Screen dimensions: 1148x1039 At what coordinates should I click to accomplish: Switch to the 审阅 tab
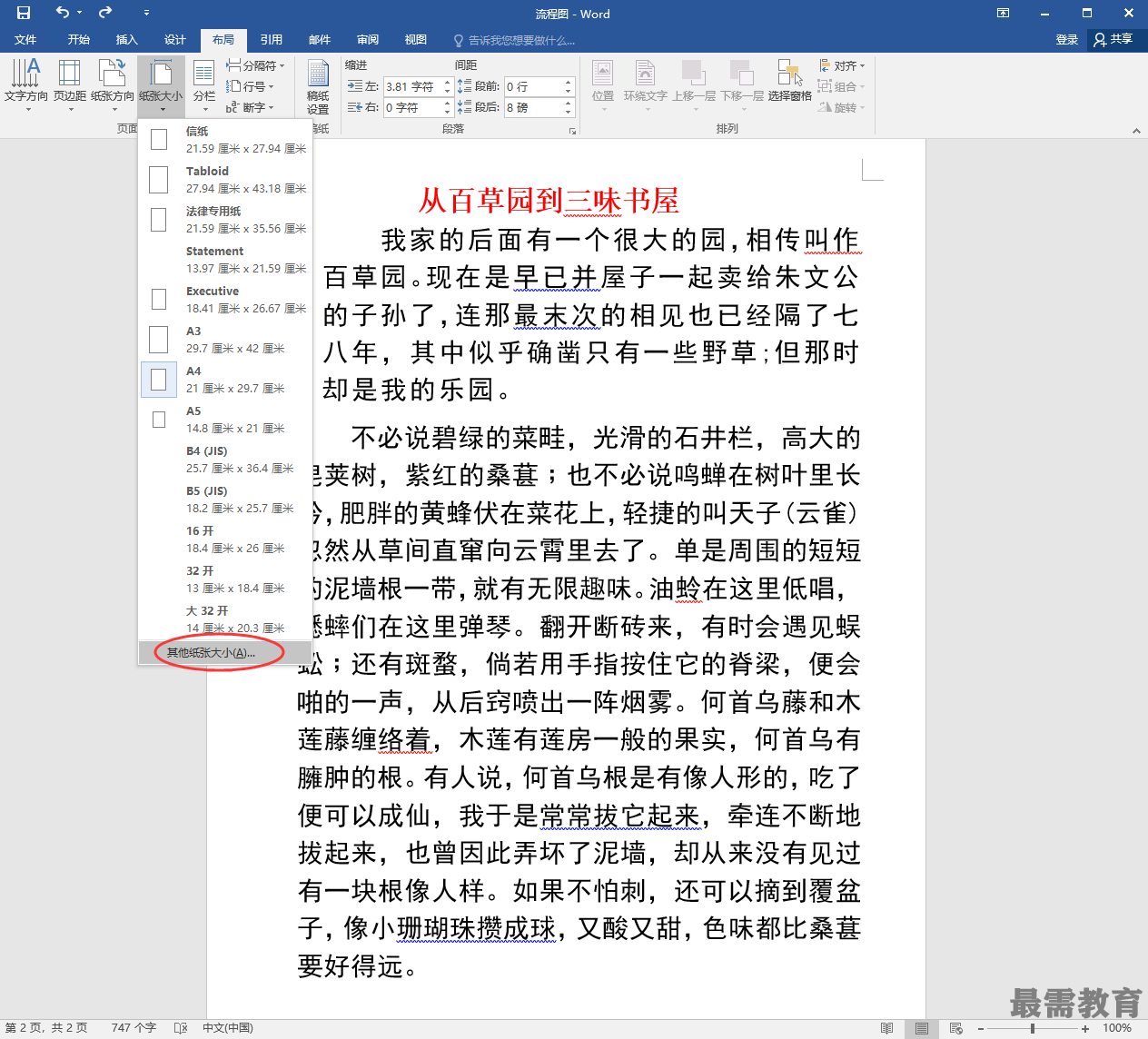click(x=368, y=40)
